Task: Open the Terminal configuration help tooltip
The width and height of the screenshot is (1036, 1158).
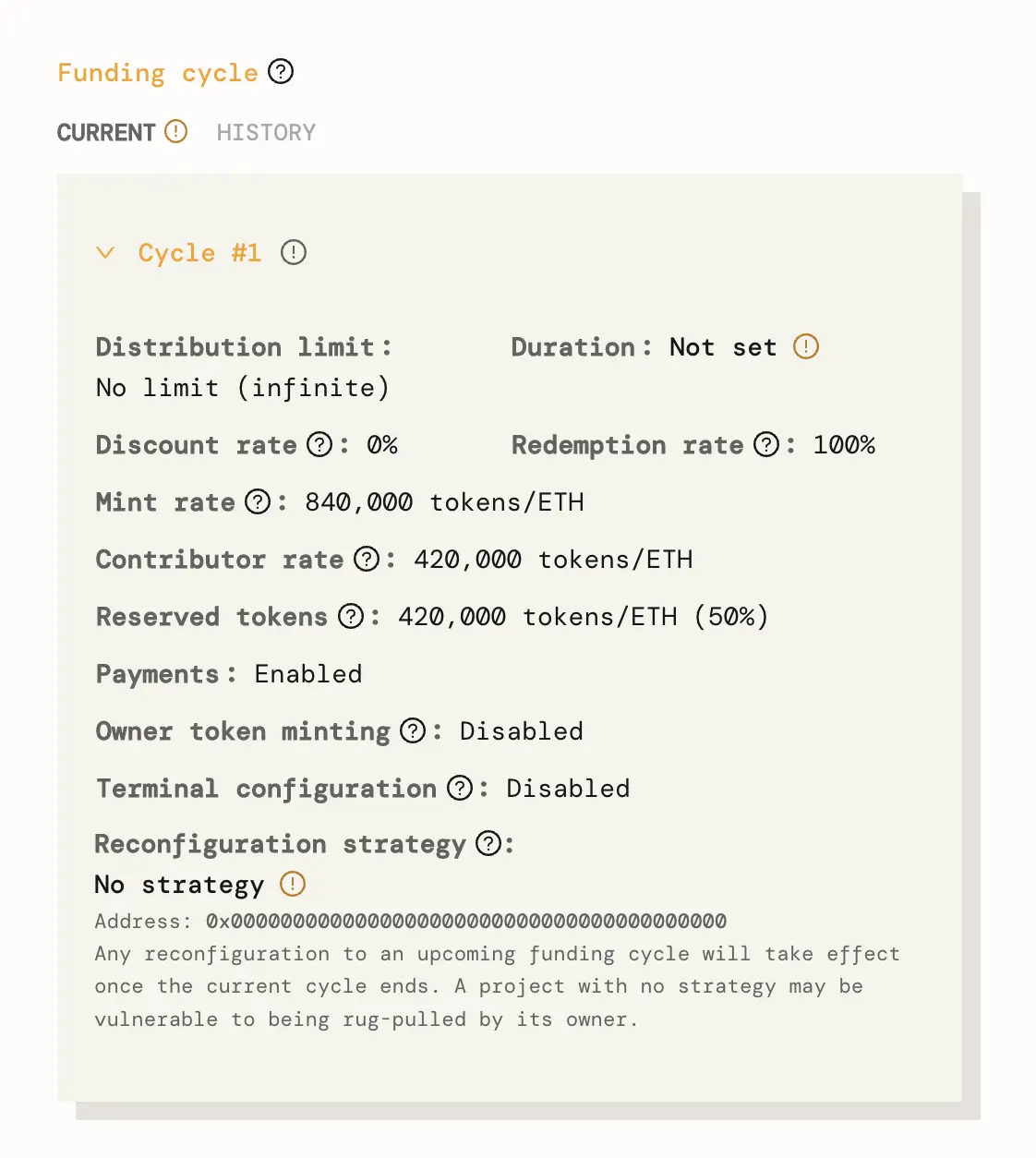Action: point(459,788)
